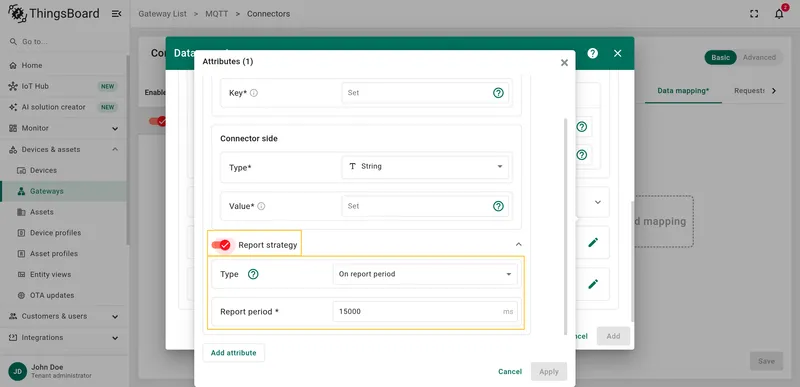Click the Integrations icon in sidebar

click(13, 338)
